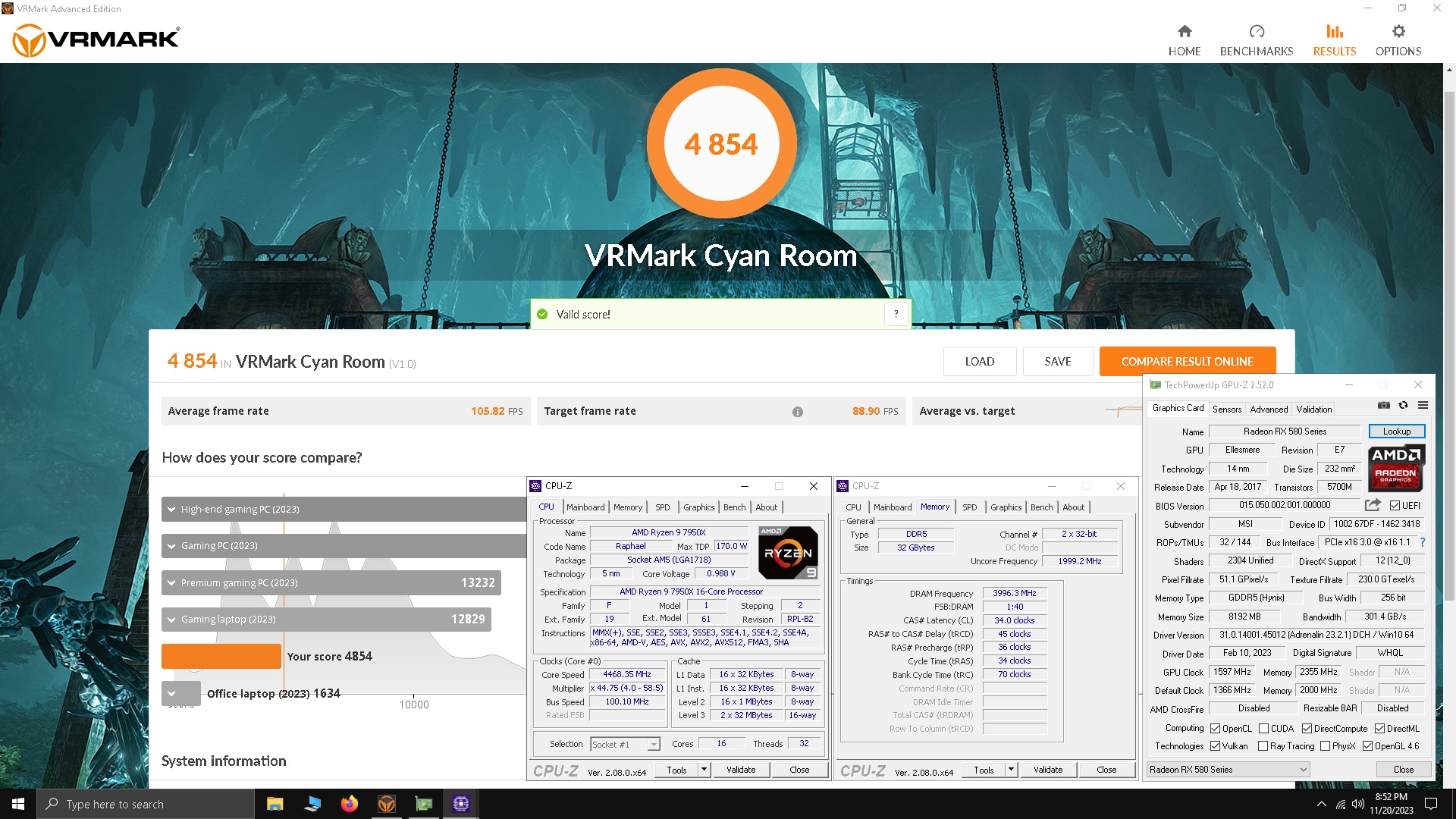
Task: Click the Ryzen 9 logo in CPU-Z
Action: [788, 553]
